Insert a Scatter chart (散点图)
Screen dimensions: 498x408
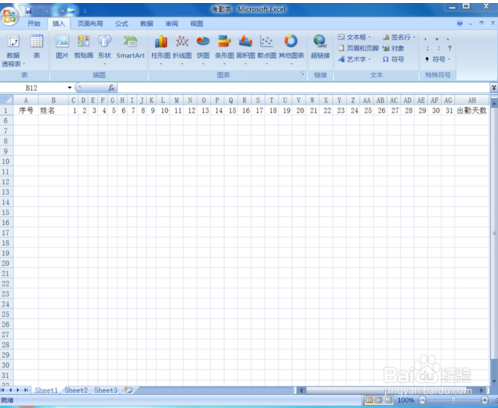pos(267,49)
